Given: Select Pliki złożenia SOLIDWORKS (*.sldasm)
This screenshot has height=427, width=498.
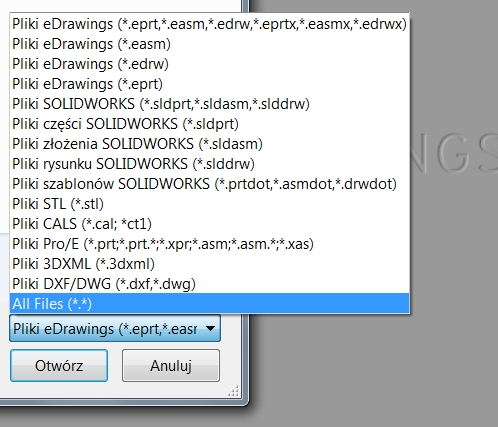Looking at the screenshot, I should 210,144.
